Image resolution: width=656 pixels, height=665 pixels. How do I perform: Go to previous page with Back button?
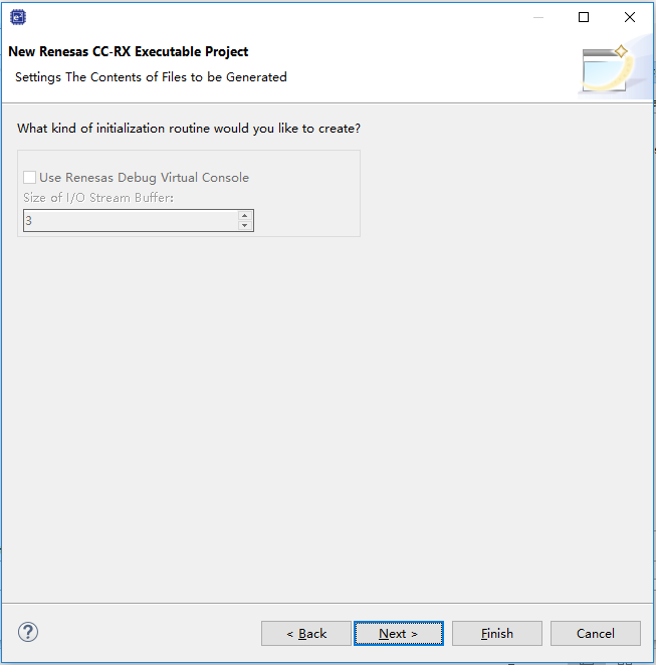(306, 634)
